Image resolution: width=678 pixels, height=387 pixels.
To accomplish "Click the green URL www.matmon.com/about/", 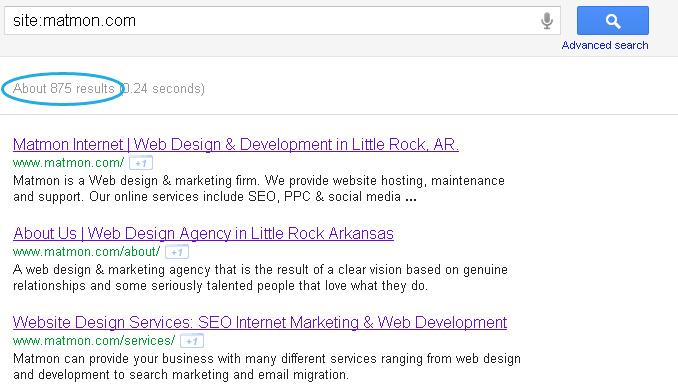I will (86, 252).
